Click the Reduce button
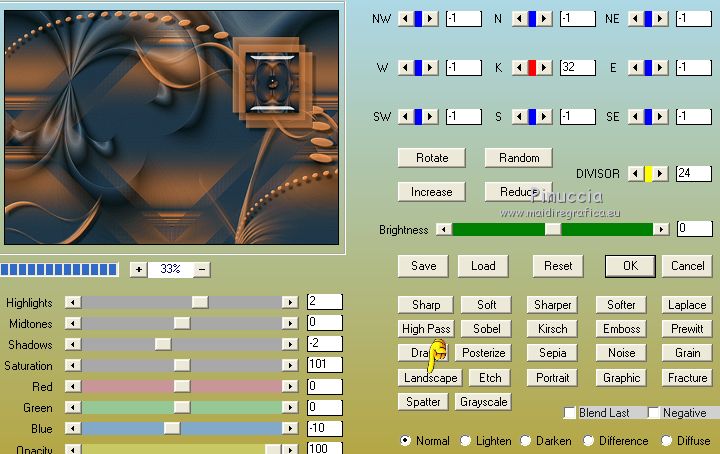This screenshot has height=454, width=720. point(519,192)
